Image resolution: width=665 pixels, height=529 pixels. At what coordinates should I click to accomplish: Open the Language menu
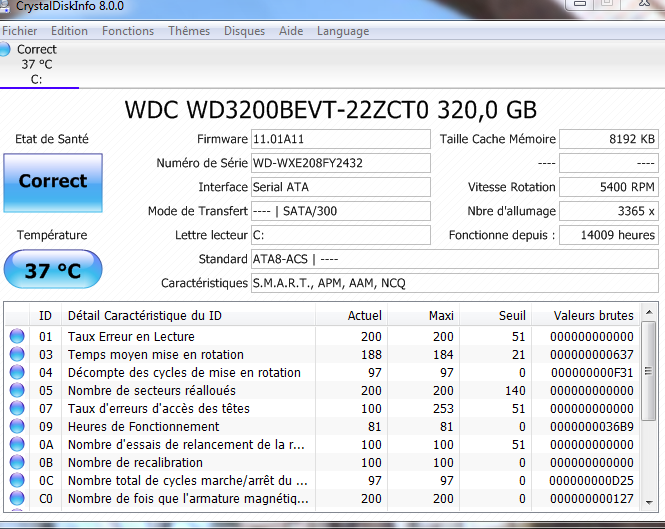[343, 31]
